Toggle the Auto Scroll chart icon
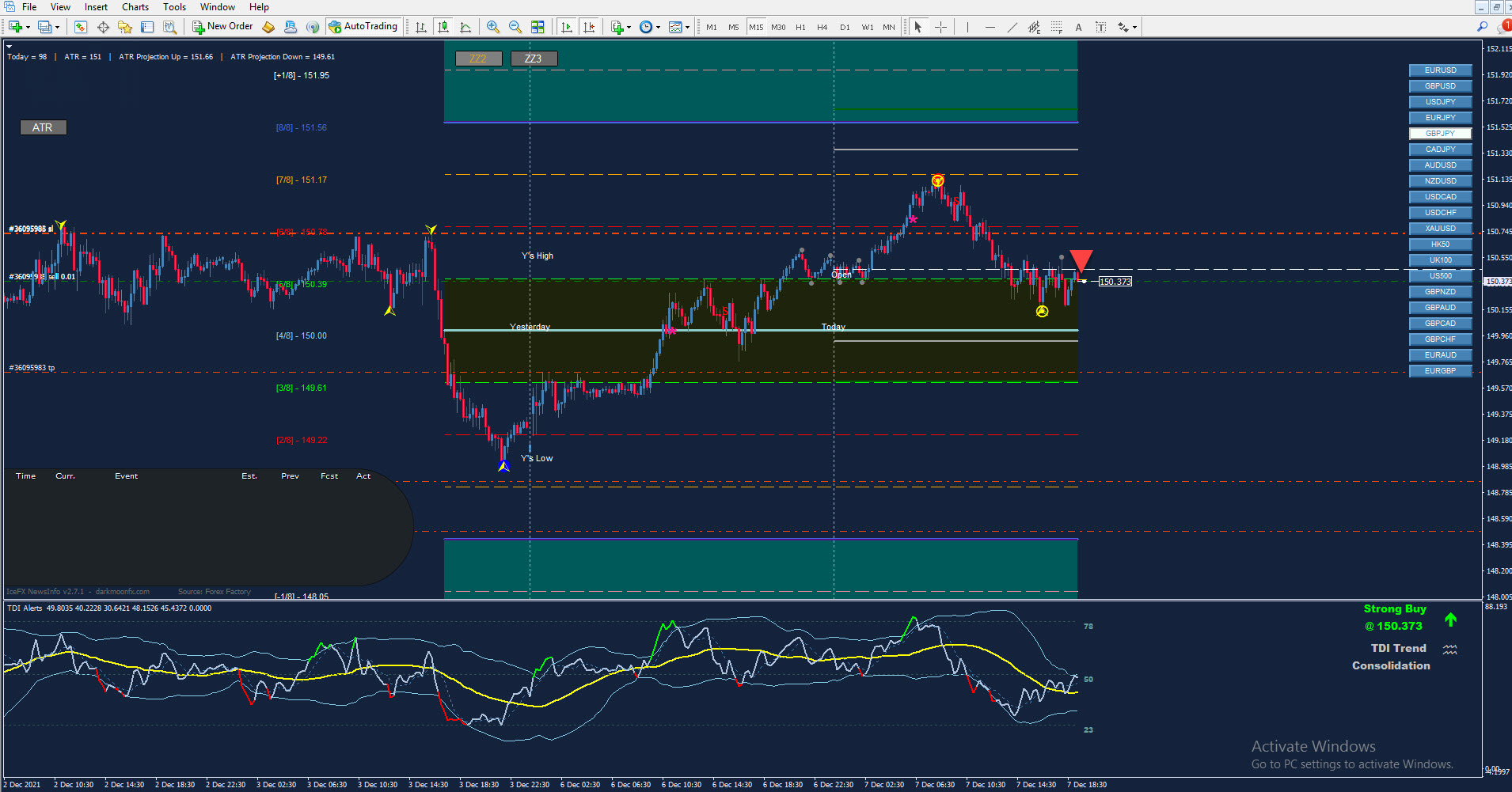The height and width of the screenshot is (792, 1512). (x=567, y=27)
